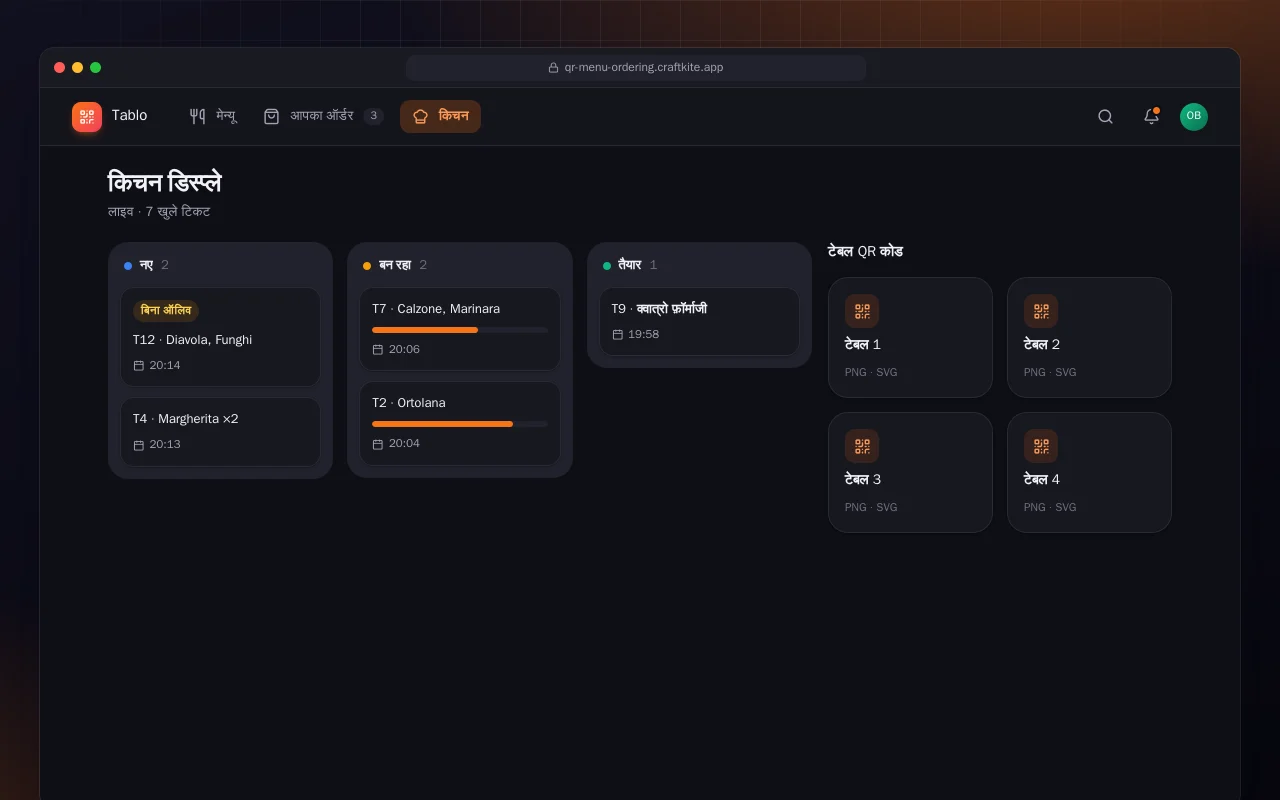This screenshot has width=1280, height=800.
Task: Click the टेबल QR कोड heading
Action: tap(865, 251)
